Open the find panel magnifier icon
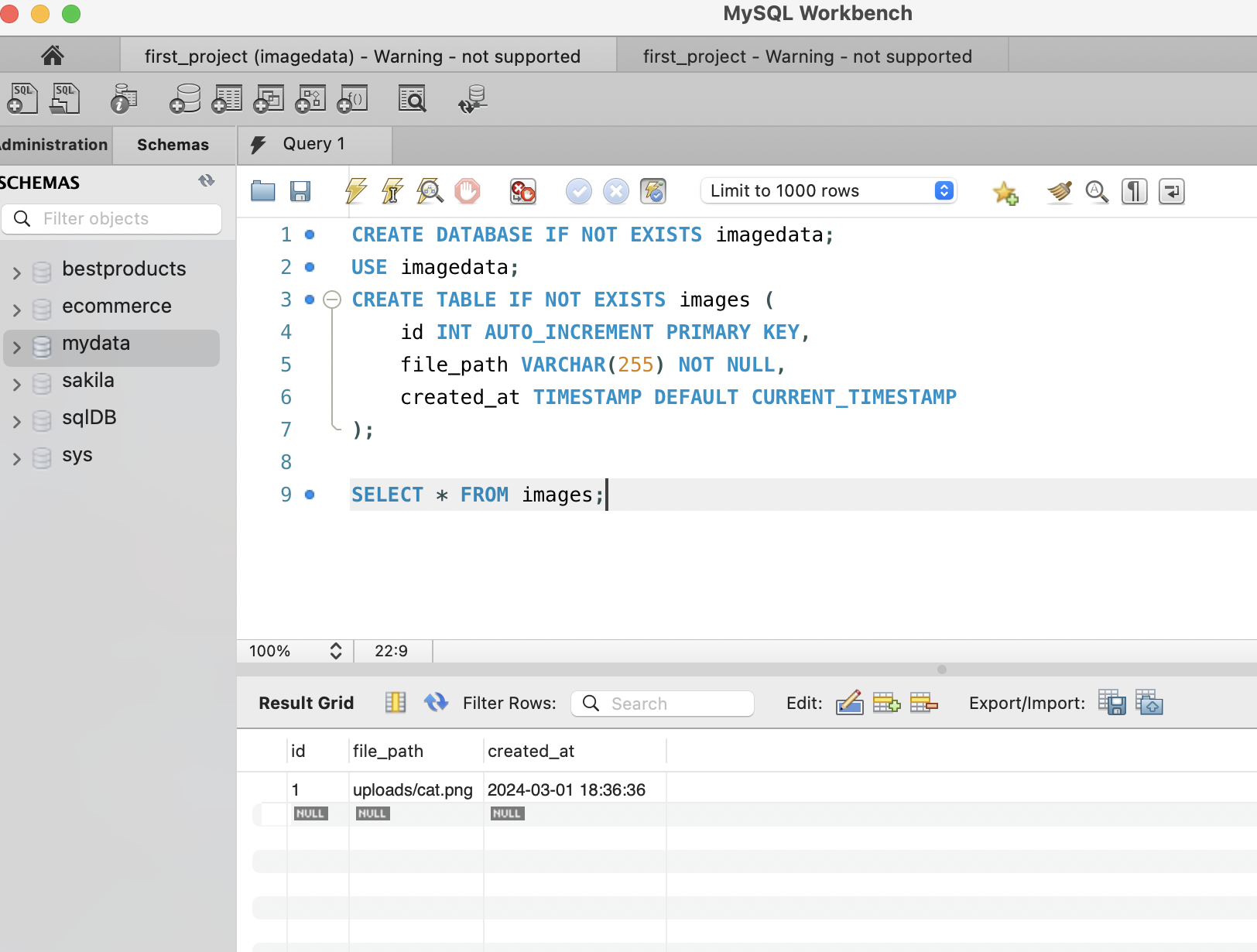The image size is (1257, 952). click(1097, 191)
